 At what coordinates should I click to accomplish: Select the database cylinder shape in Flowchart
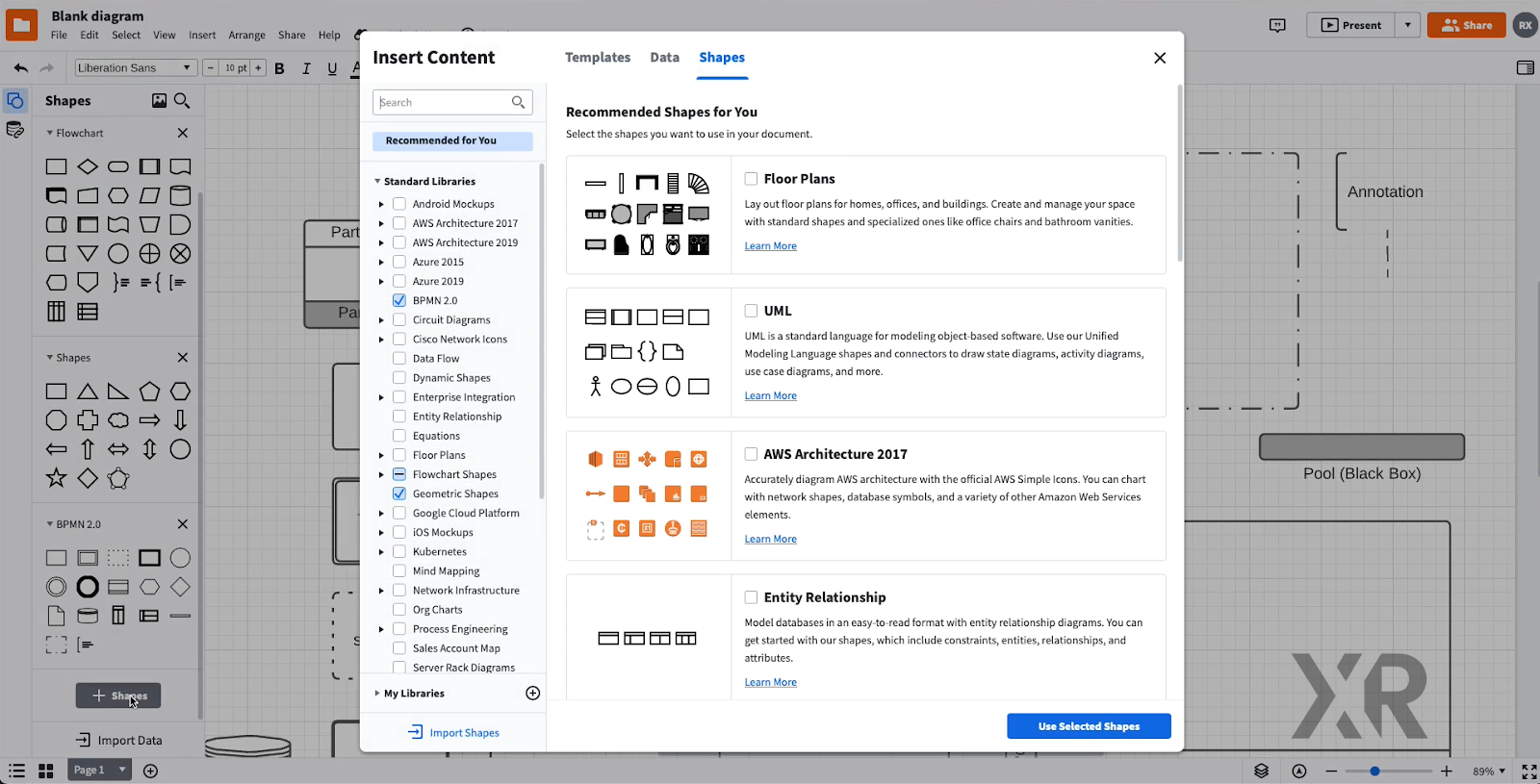pyautogui.click(x=180, y=195)
